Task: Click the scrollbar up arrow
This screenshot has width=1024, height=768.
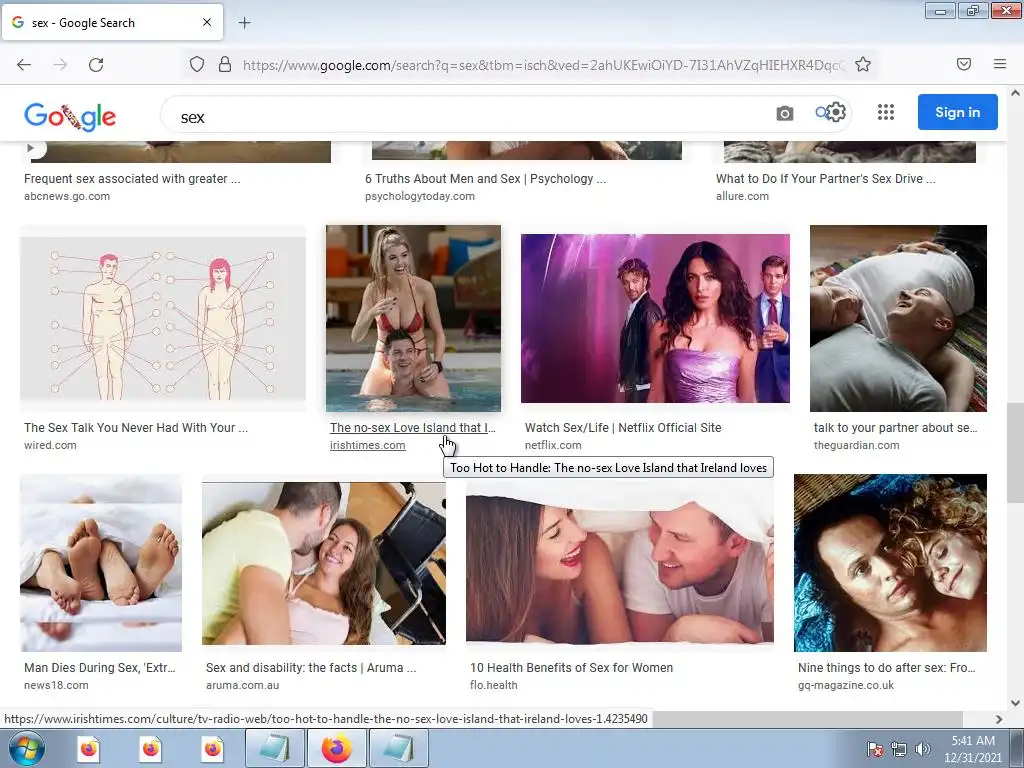Action: click(1015, 93)
